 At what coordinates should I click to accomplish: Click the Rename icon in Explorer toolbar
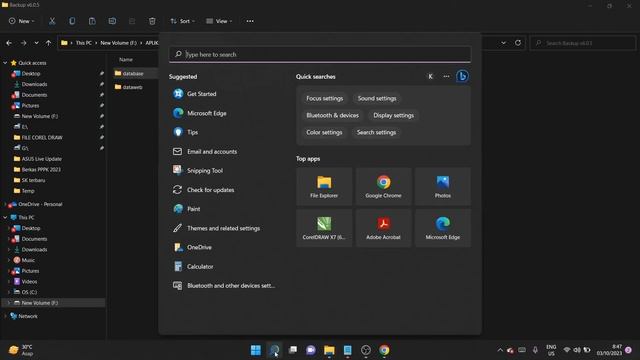click(112, 21)
